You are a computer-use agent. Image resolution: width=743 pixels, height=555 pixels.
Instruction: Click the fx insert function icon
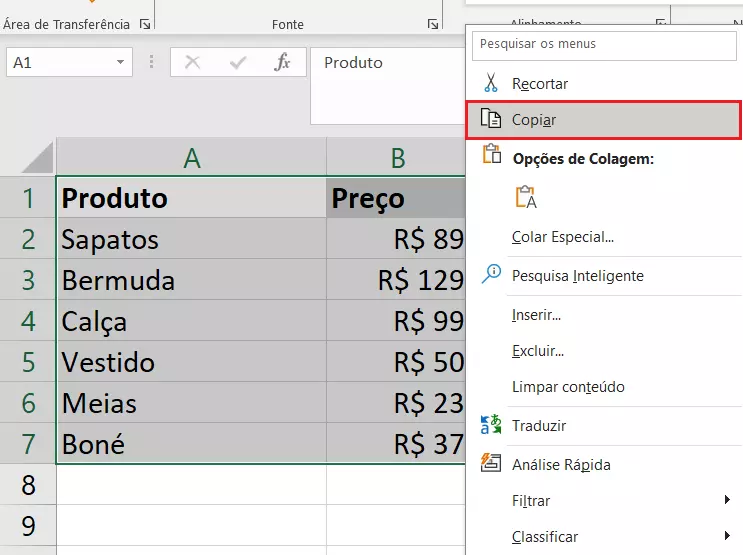pos(282,63)
